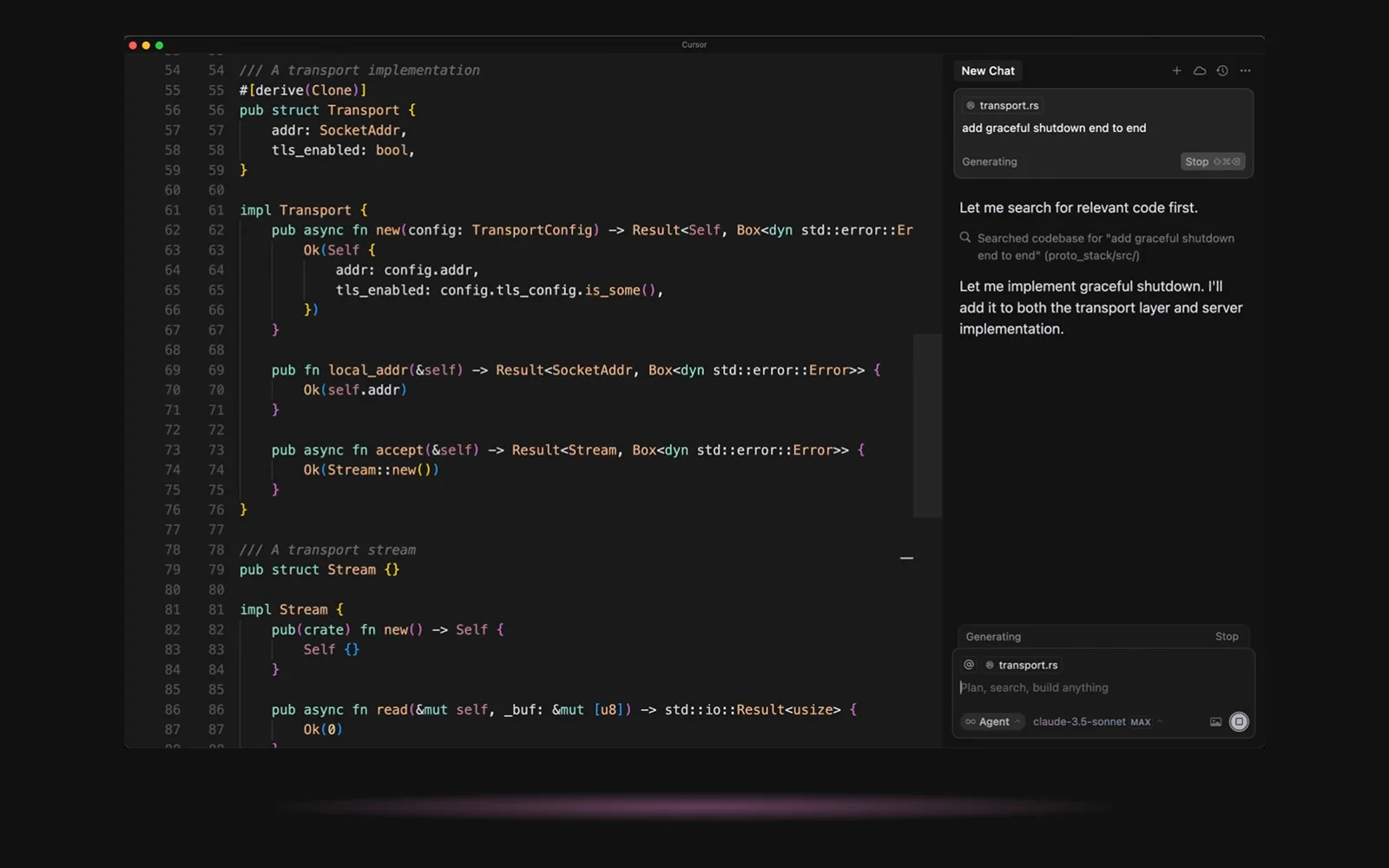1389x868 pixels.
Task: Click the 'impl Stream {' line
Action: point(292,609)
